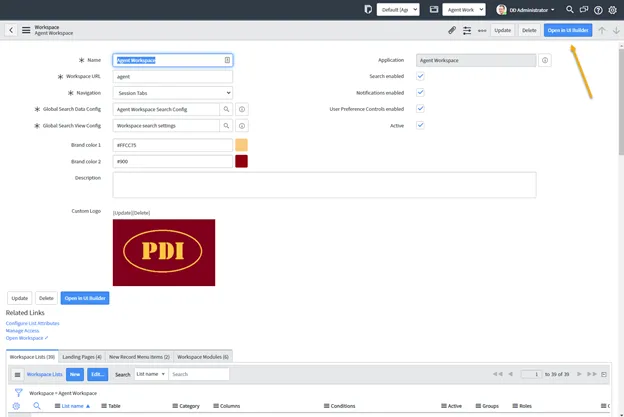Look up Global Search Data Config record
The image size is (624, 417).
click(x=227, y=109)
